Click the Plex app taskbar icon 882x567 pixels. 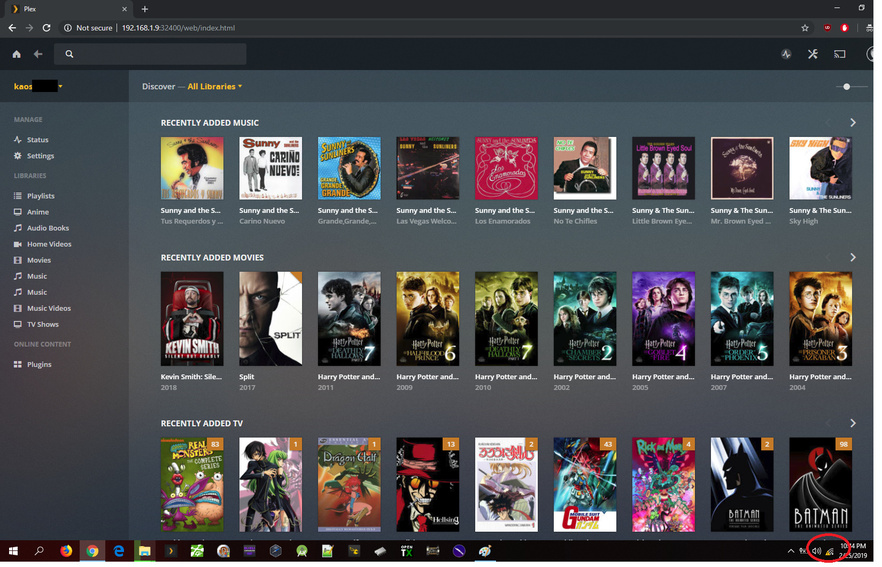pos(170,551)
